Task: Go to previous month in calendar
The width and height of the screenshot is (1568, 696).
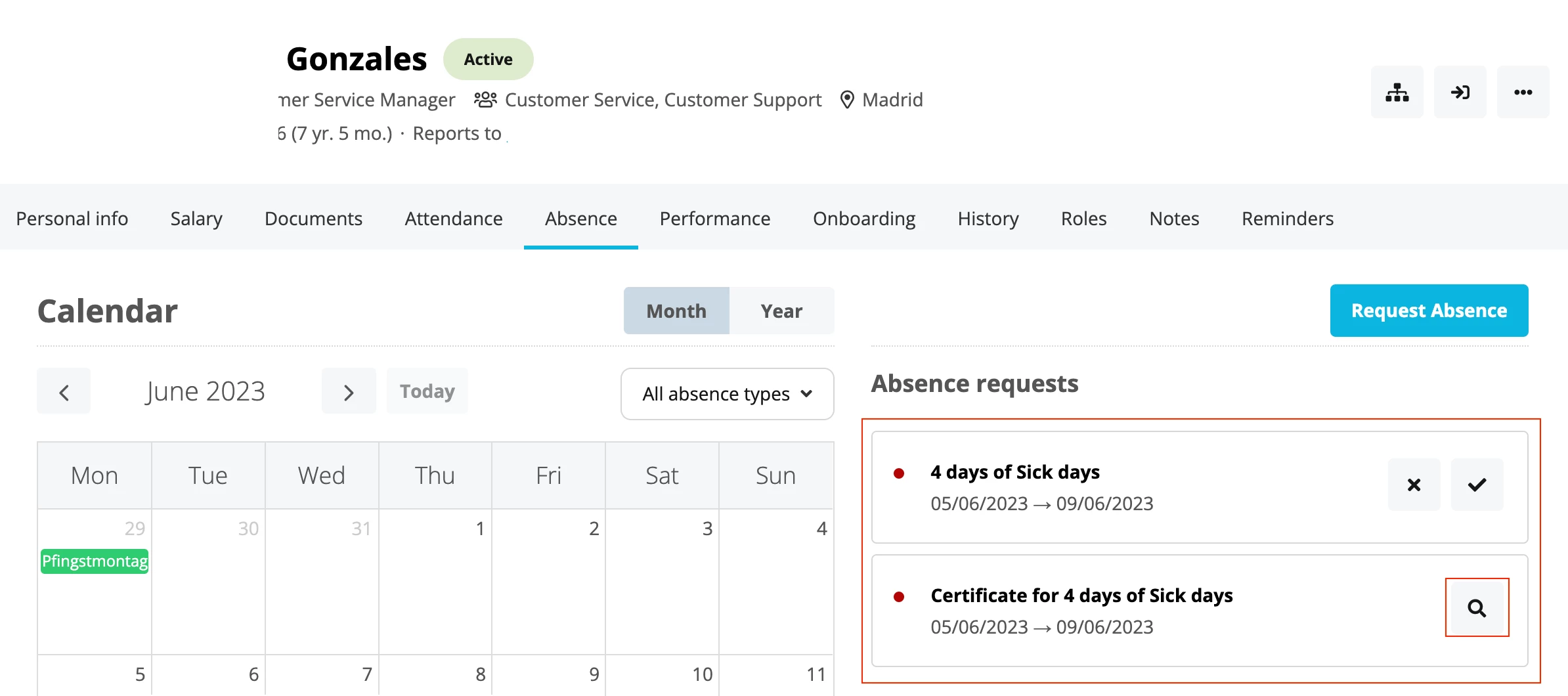Action: pos(64,391)
